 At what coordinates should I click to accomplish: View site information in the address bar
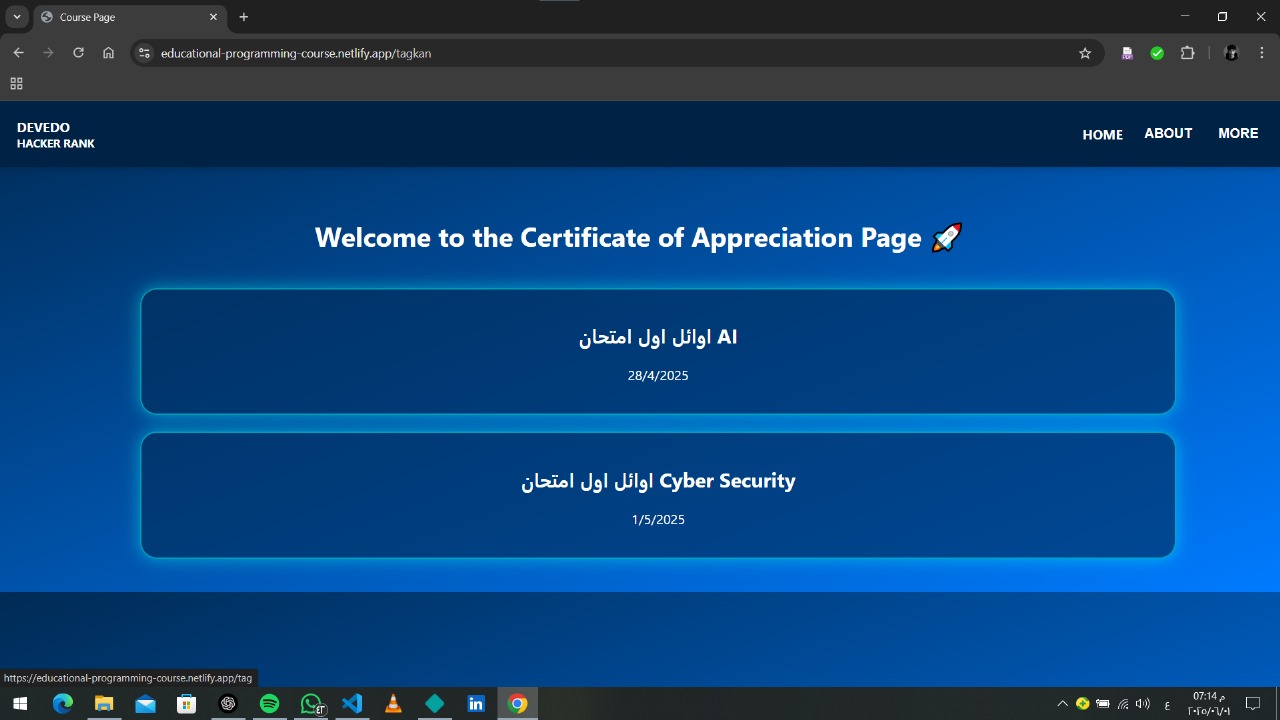144,53
